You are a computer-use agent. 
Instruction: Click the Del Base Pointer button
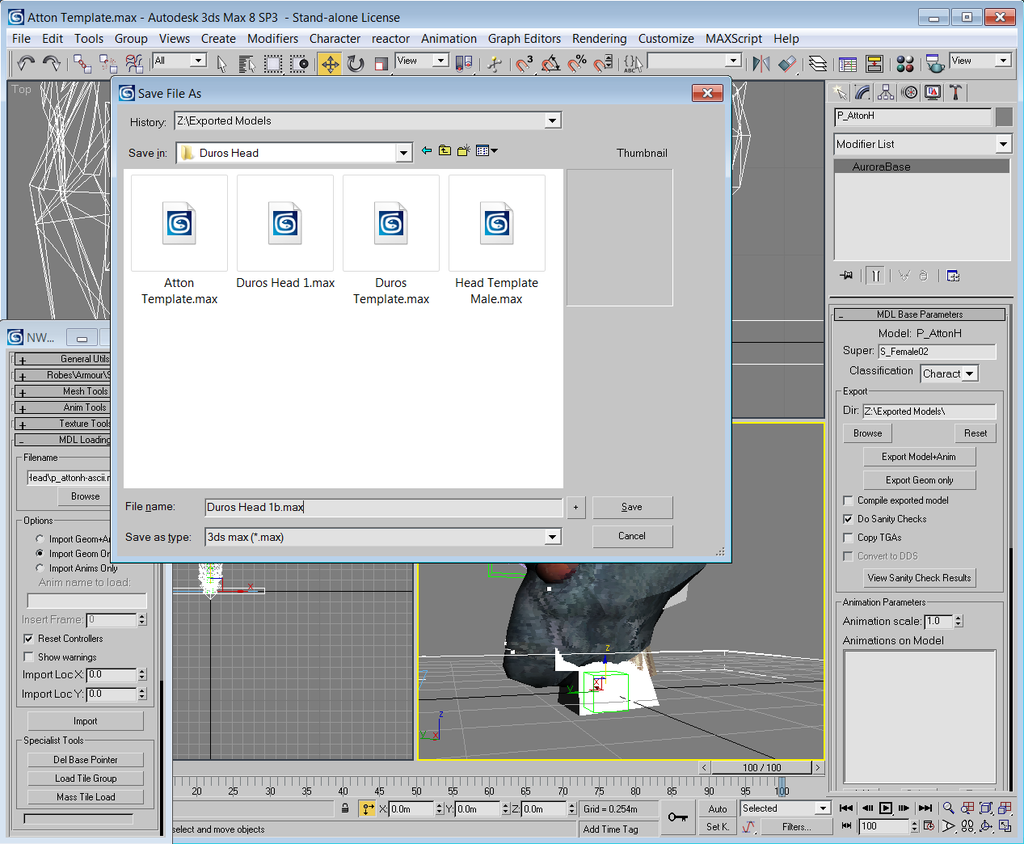click(85, 760)
